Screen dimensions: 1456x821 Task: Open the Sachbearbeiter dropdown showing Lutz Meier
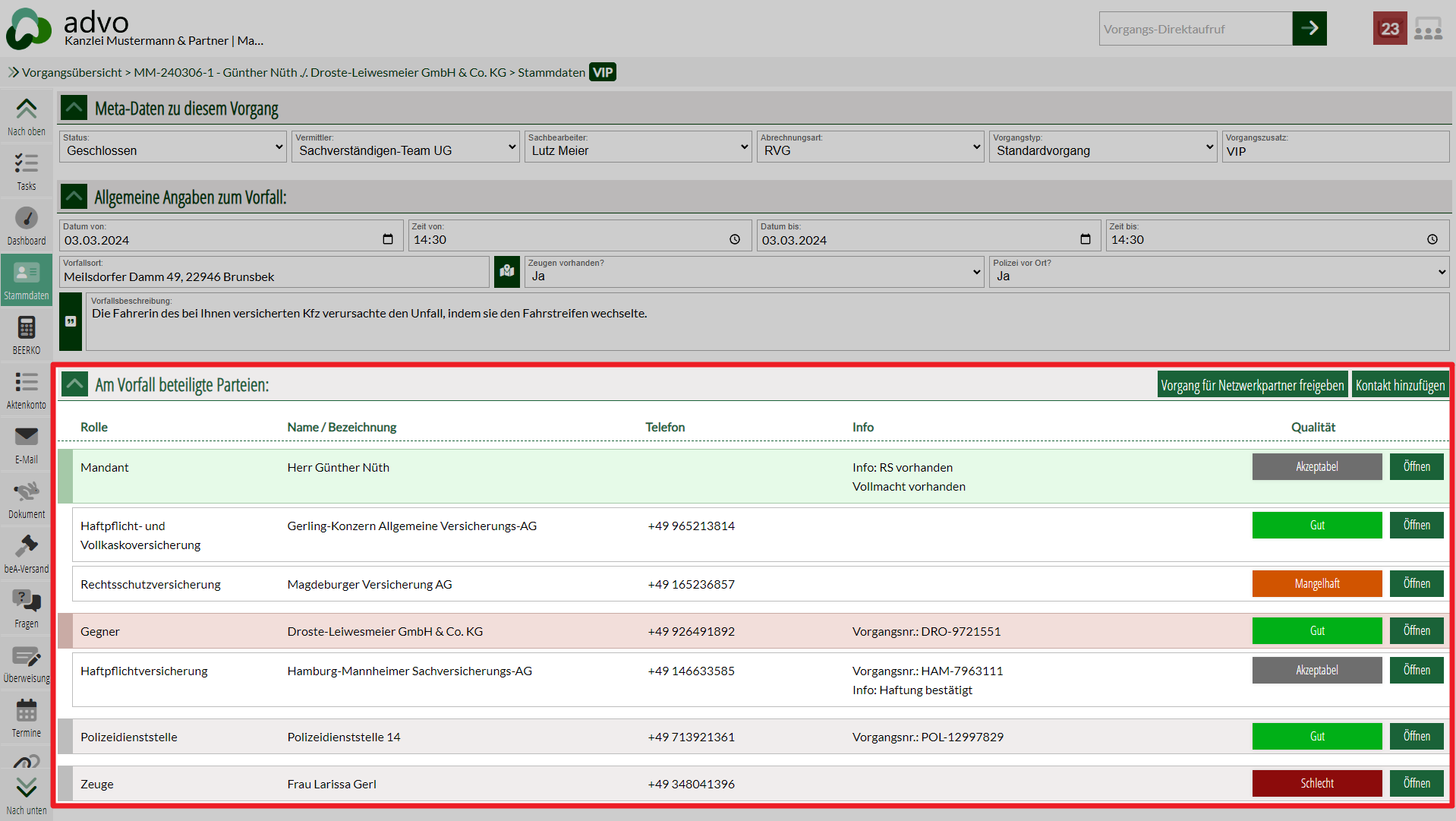[x=638, y=147]
